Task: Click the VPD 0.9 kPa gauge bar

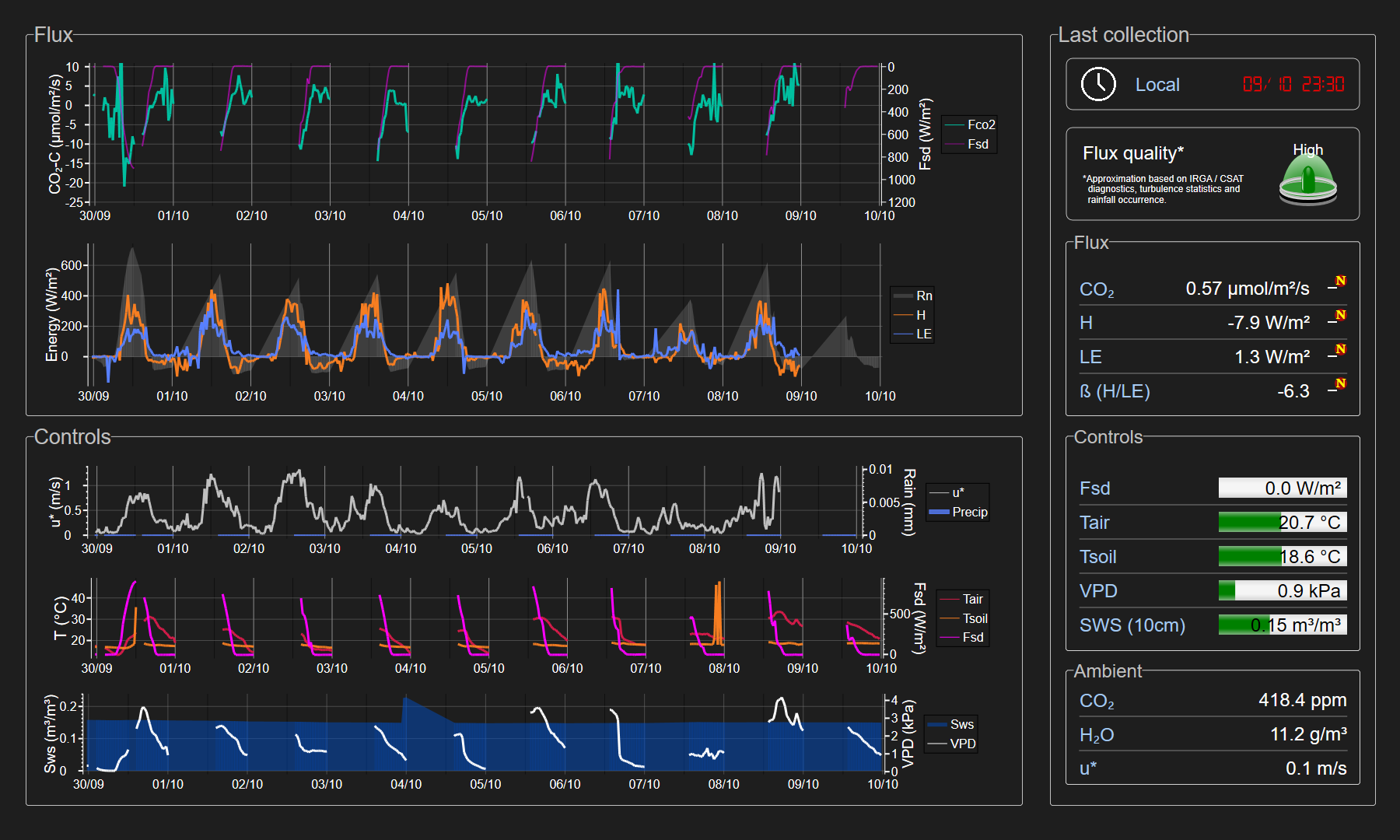Action: click(x=1282, y=590)
